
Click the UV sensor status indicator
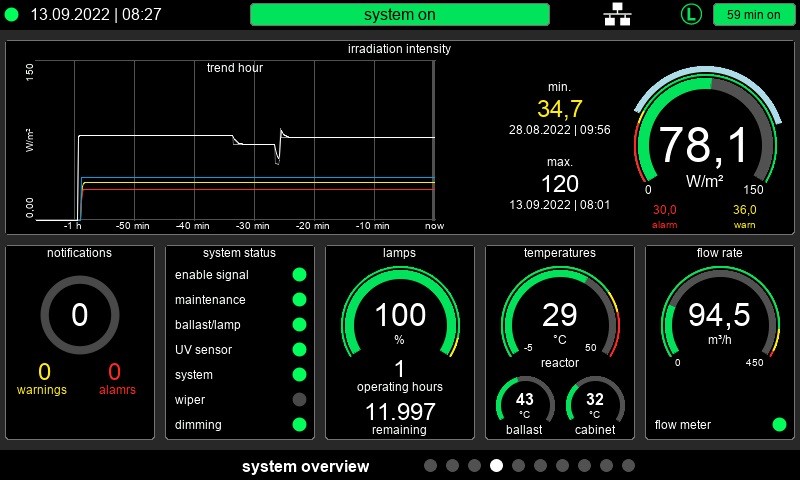point(299,349)
